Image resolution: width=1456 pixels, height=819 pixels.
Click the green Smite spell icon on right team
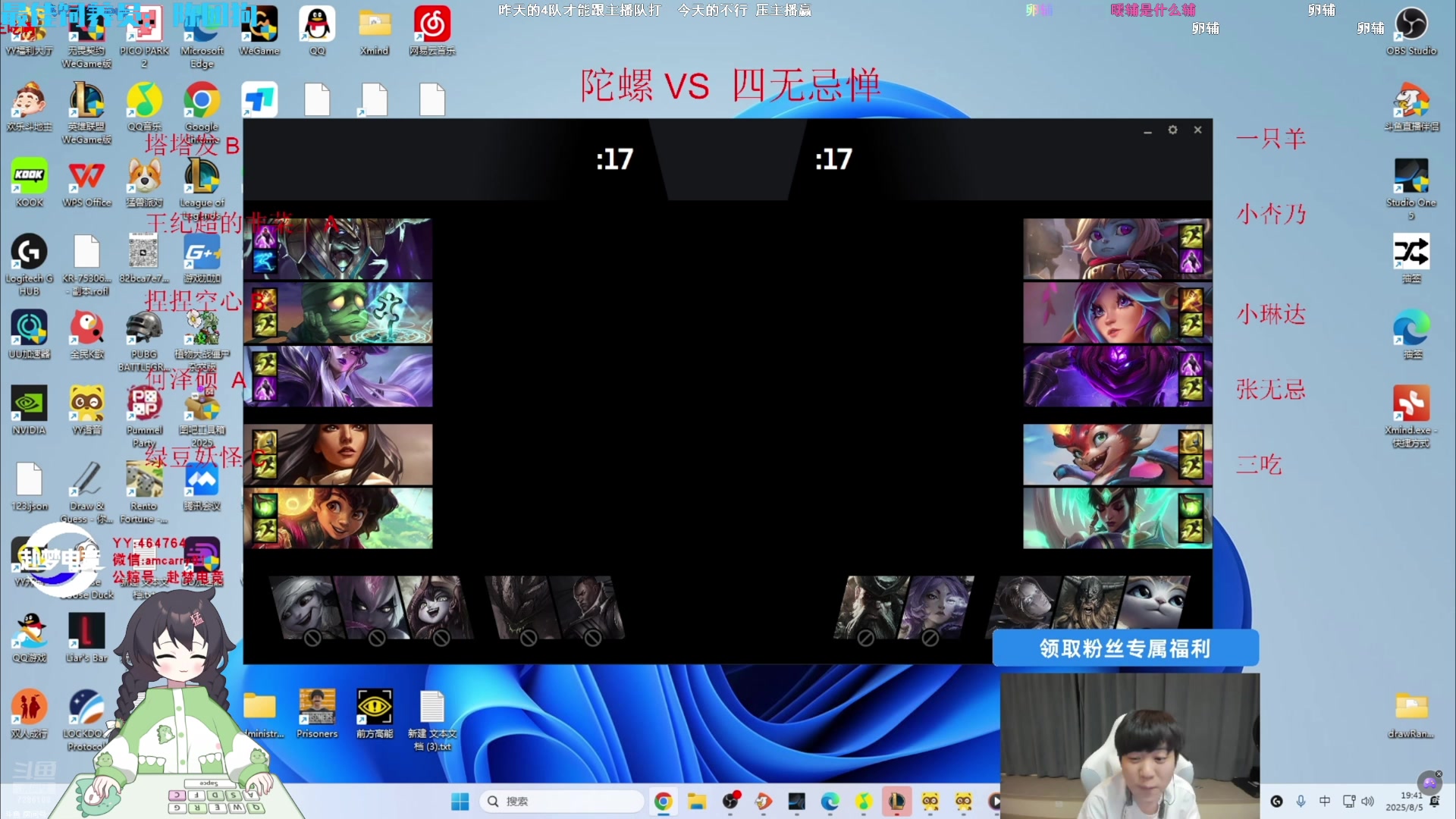[1191, 504]
